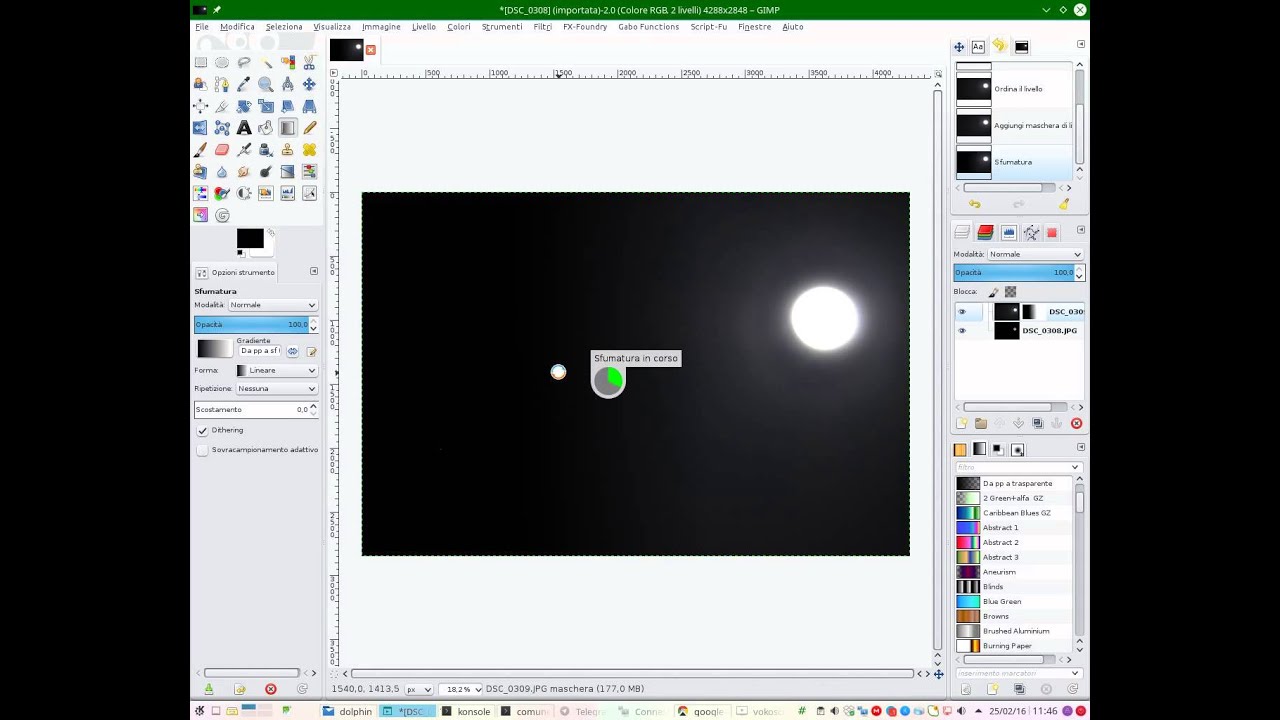Viewport: 1280px width, 720px height.
Task: Select the Ellipse Select tool
Action: point(222,62)
